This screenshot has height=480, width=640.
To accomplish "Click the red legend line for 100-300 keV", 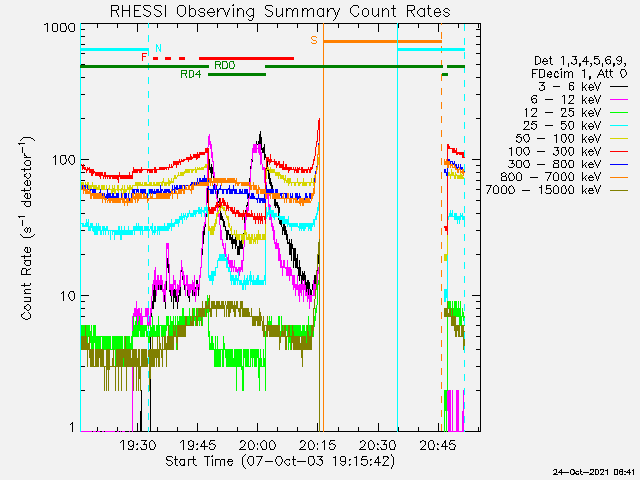I will 619,151.
